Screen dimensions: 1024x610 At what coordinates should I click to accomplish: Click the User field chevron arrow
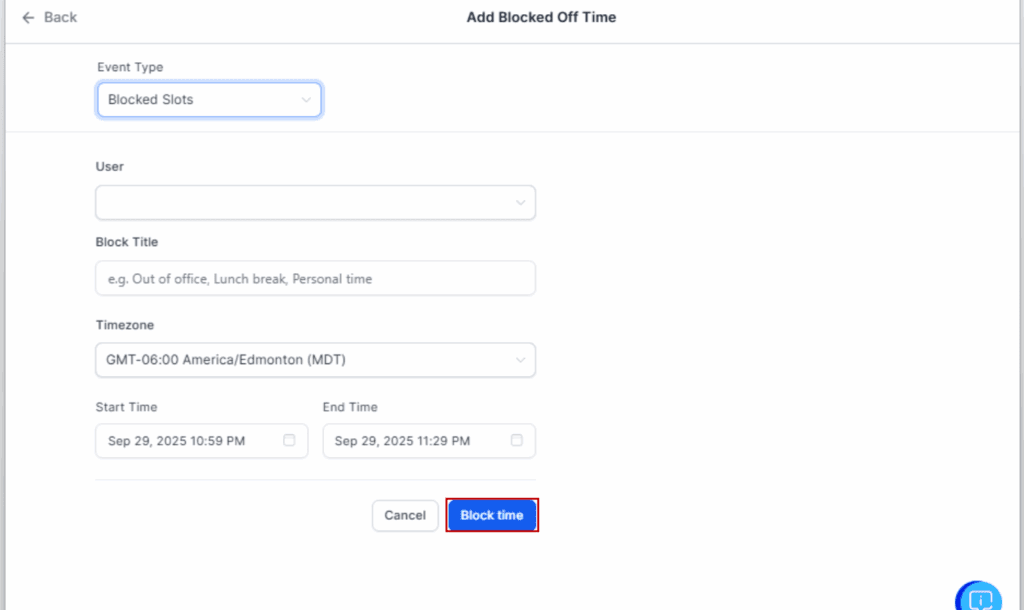pyautogui.click(x=520, y=202)
